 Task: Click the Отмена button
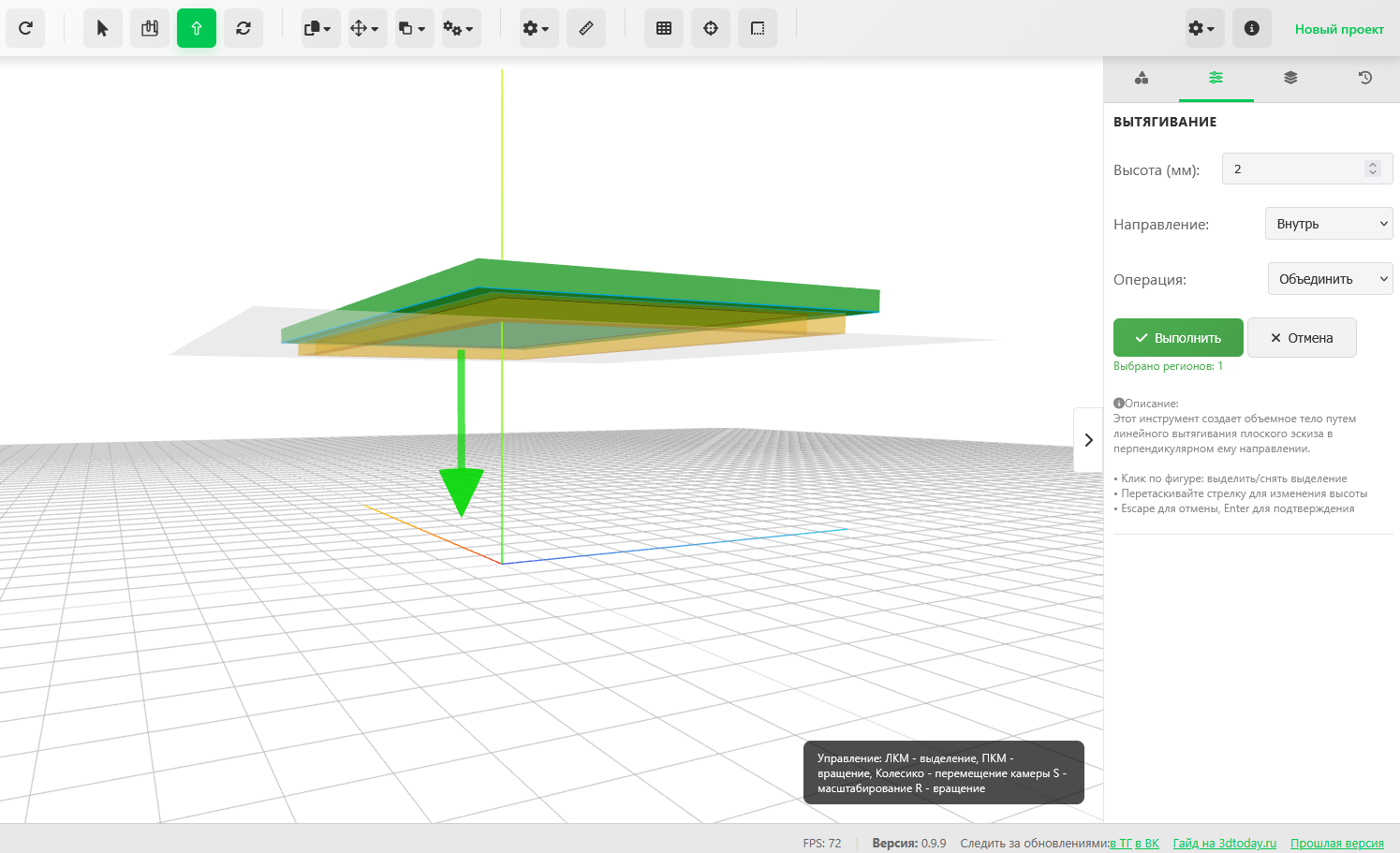pyautogui.click(x=1302, y=338)
